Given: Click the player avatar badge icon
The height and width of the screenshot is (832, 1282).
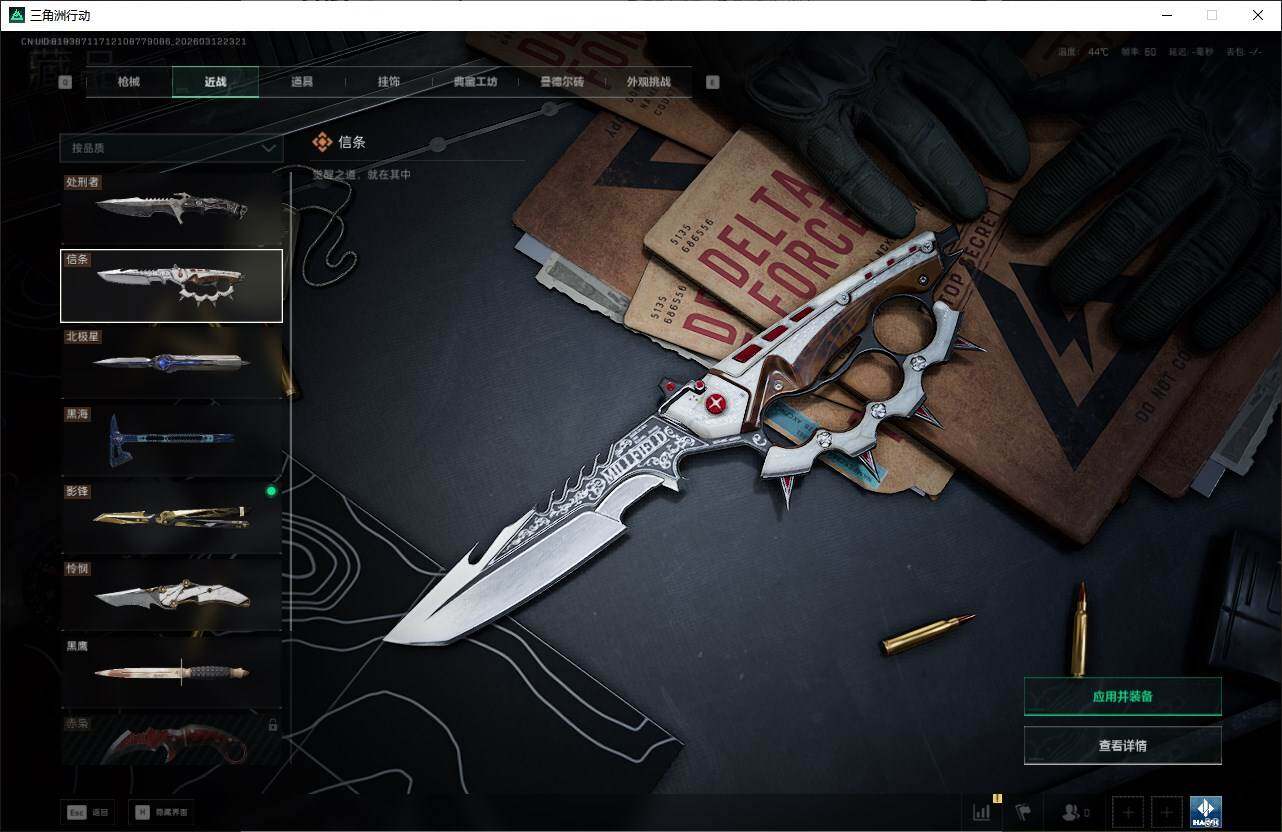Looking at the screenshot, I should [x=1206, y=812].
